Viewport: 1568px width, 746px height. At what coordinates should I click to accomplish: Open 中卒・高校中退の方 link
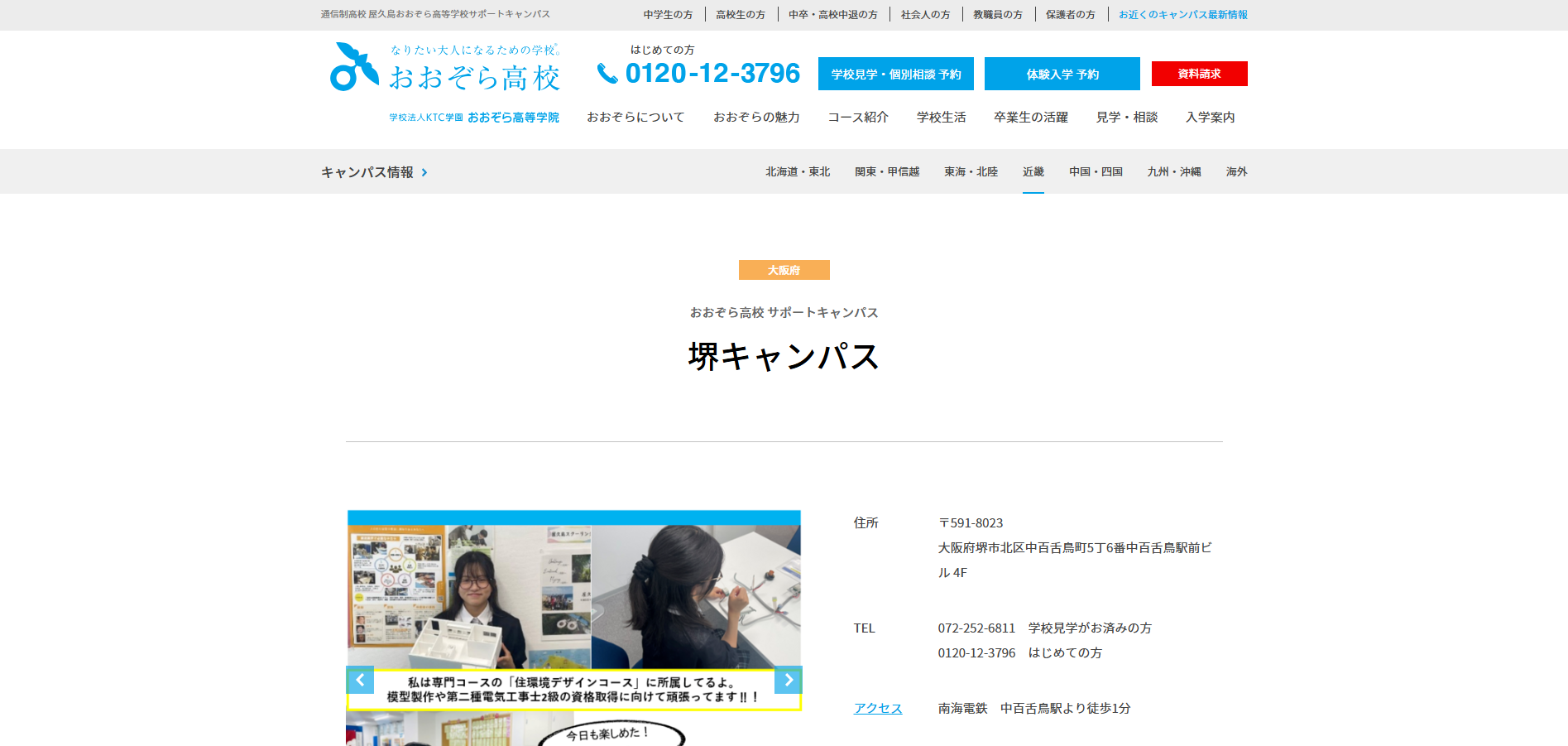(833, 15)
